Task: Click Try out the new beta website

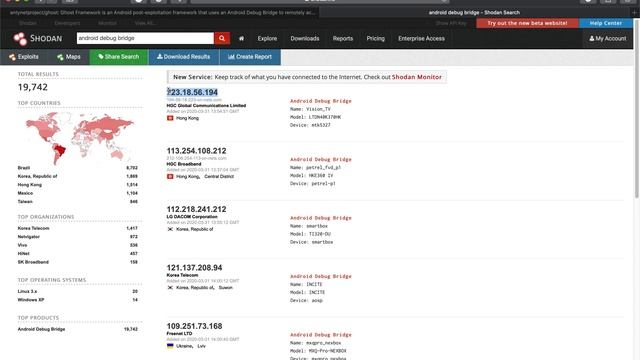Action: click(527, 23)
